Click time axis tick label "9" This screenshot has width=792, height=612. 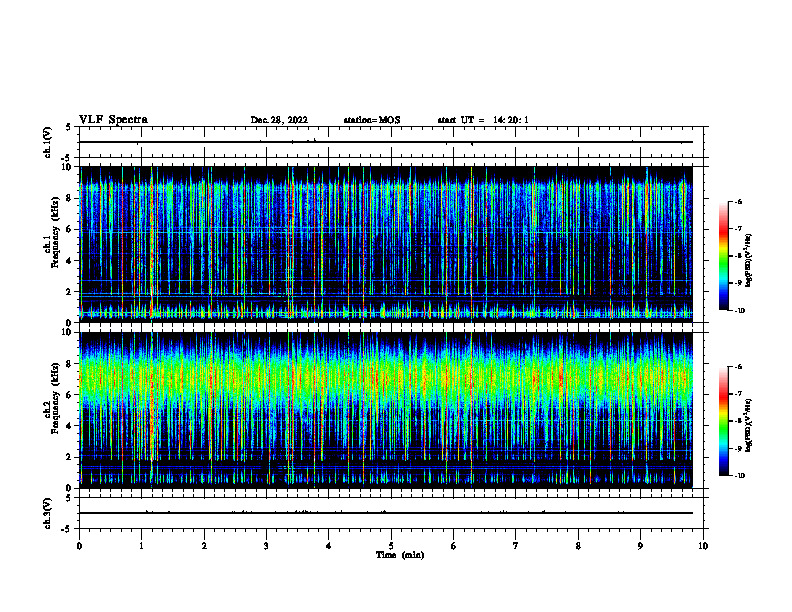[640, 546]
